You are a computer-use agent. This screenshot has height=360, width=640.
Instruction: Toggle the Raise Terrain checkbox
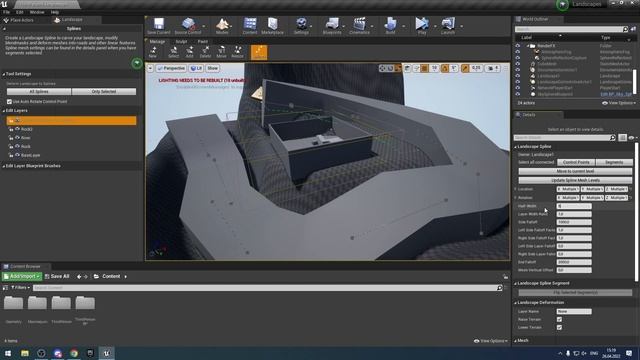coord(559,320)
